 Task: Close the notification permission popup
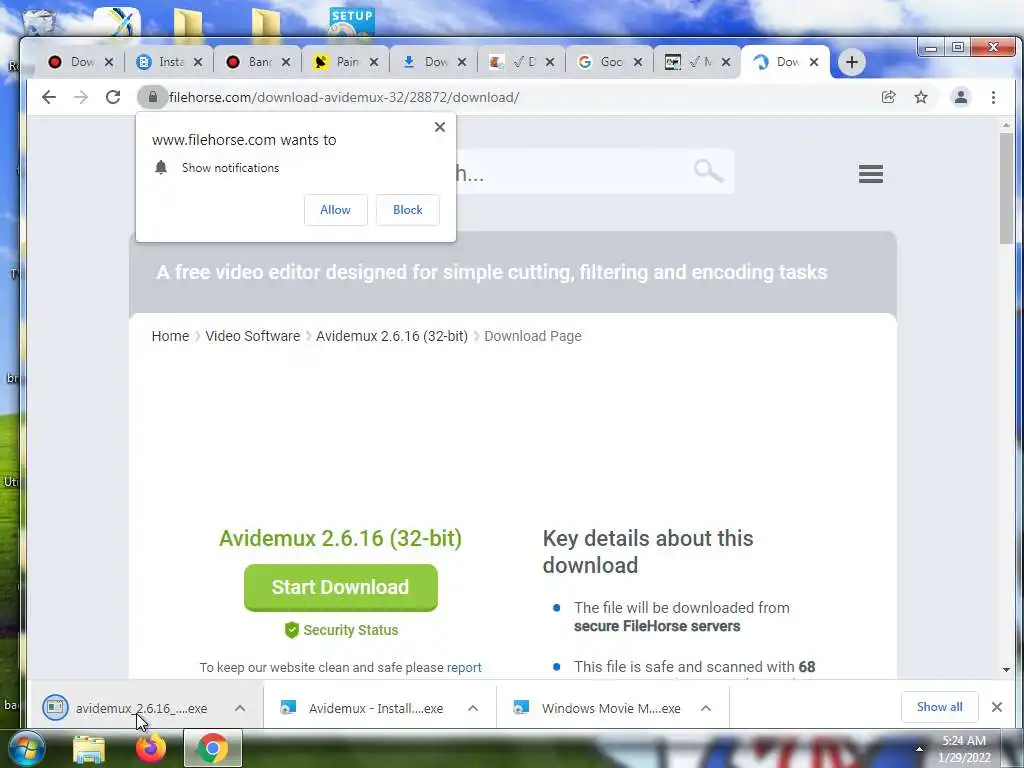coord(440,127)
